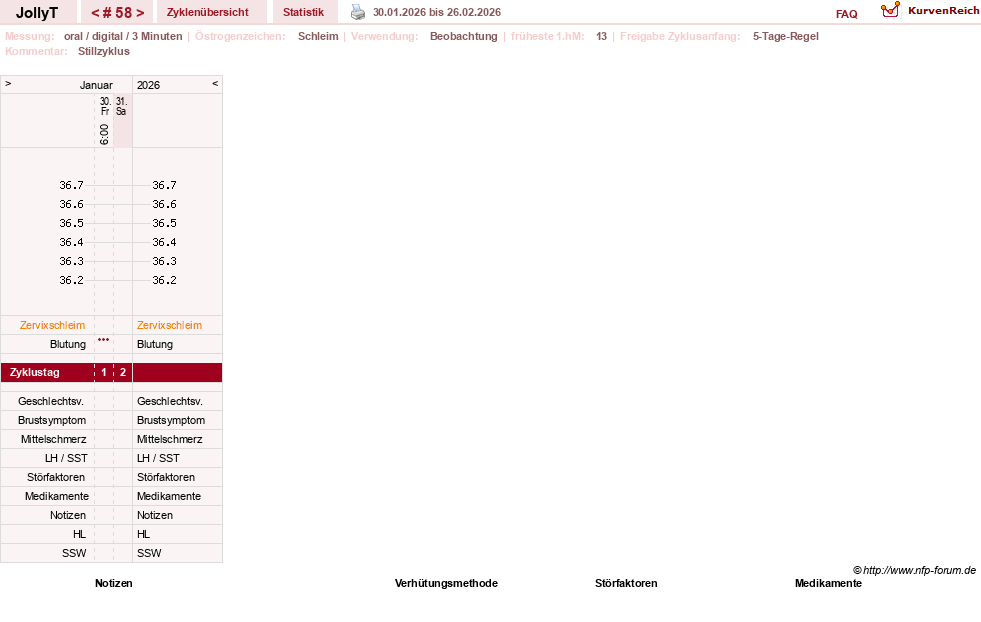981x622 pixels.
Task: Go to previous cycle with the left arrow
Action: [x=95, y=13]
